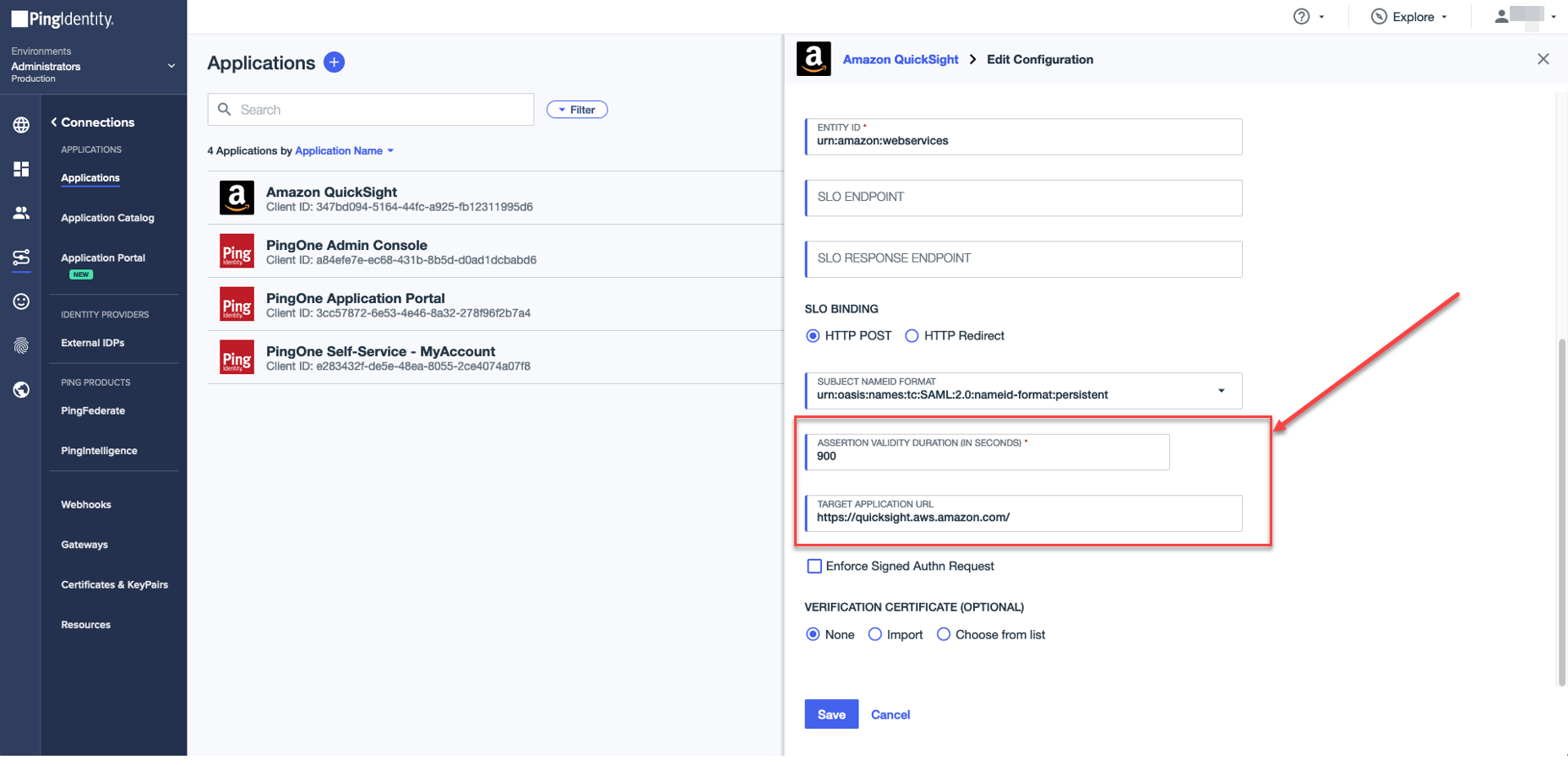The image size is (1568, 765).
Task: Add a new application with plus icon
Action: coord(335,62)
